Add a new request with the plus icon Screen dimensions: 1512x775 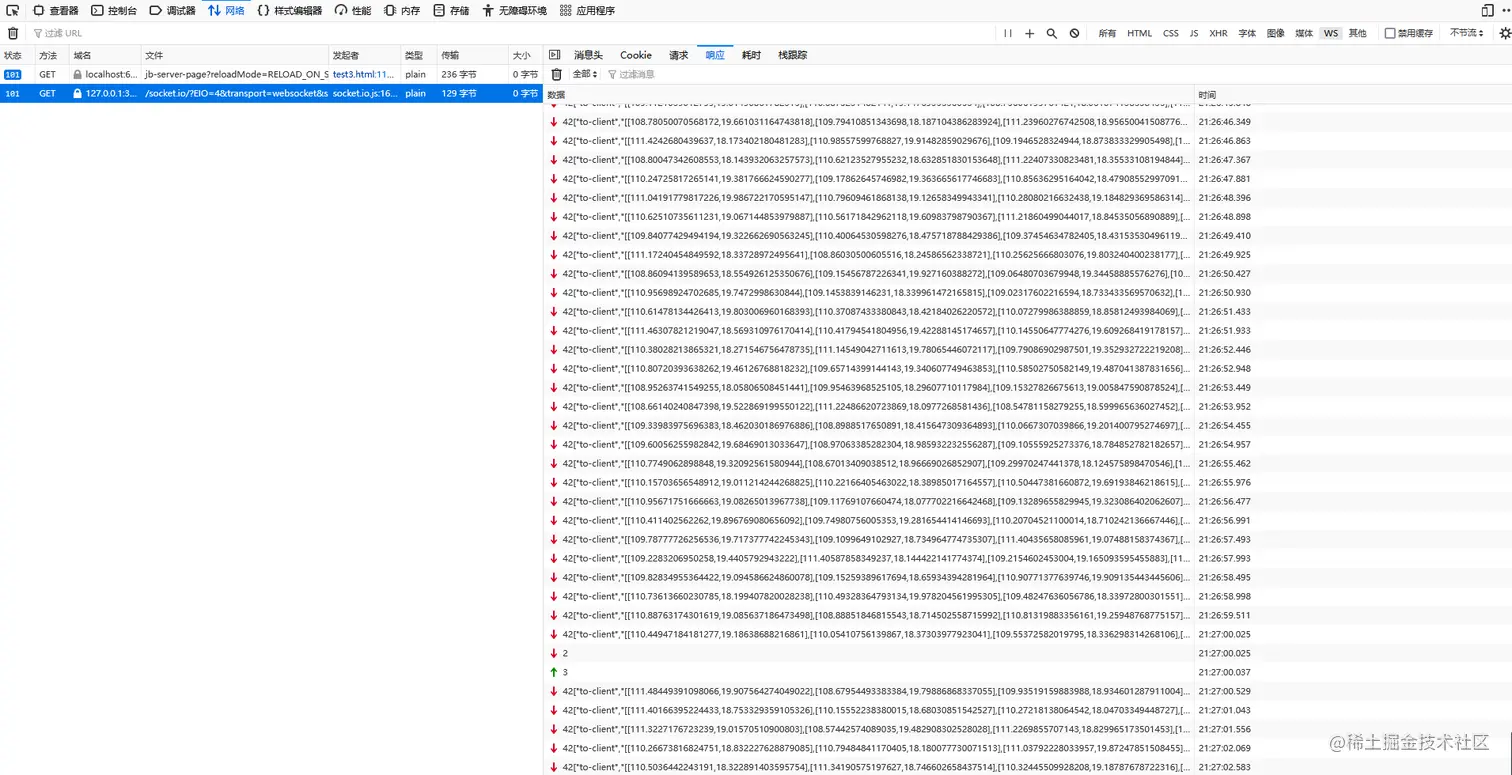(x=1030, y=33)
